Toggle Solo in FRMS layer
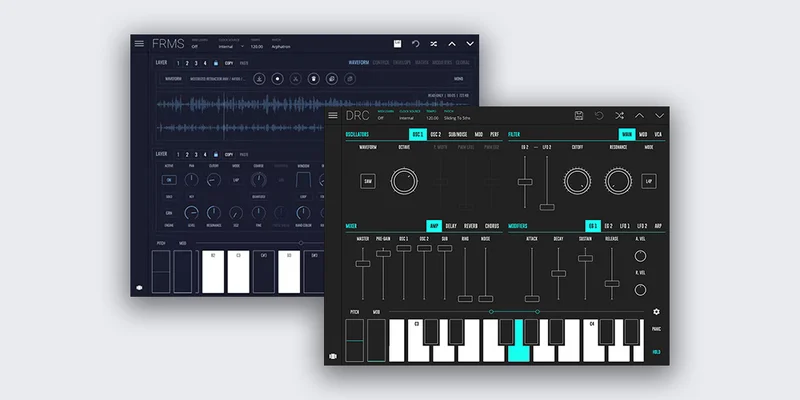 pyautogui.click(x=169, y=196)
